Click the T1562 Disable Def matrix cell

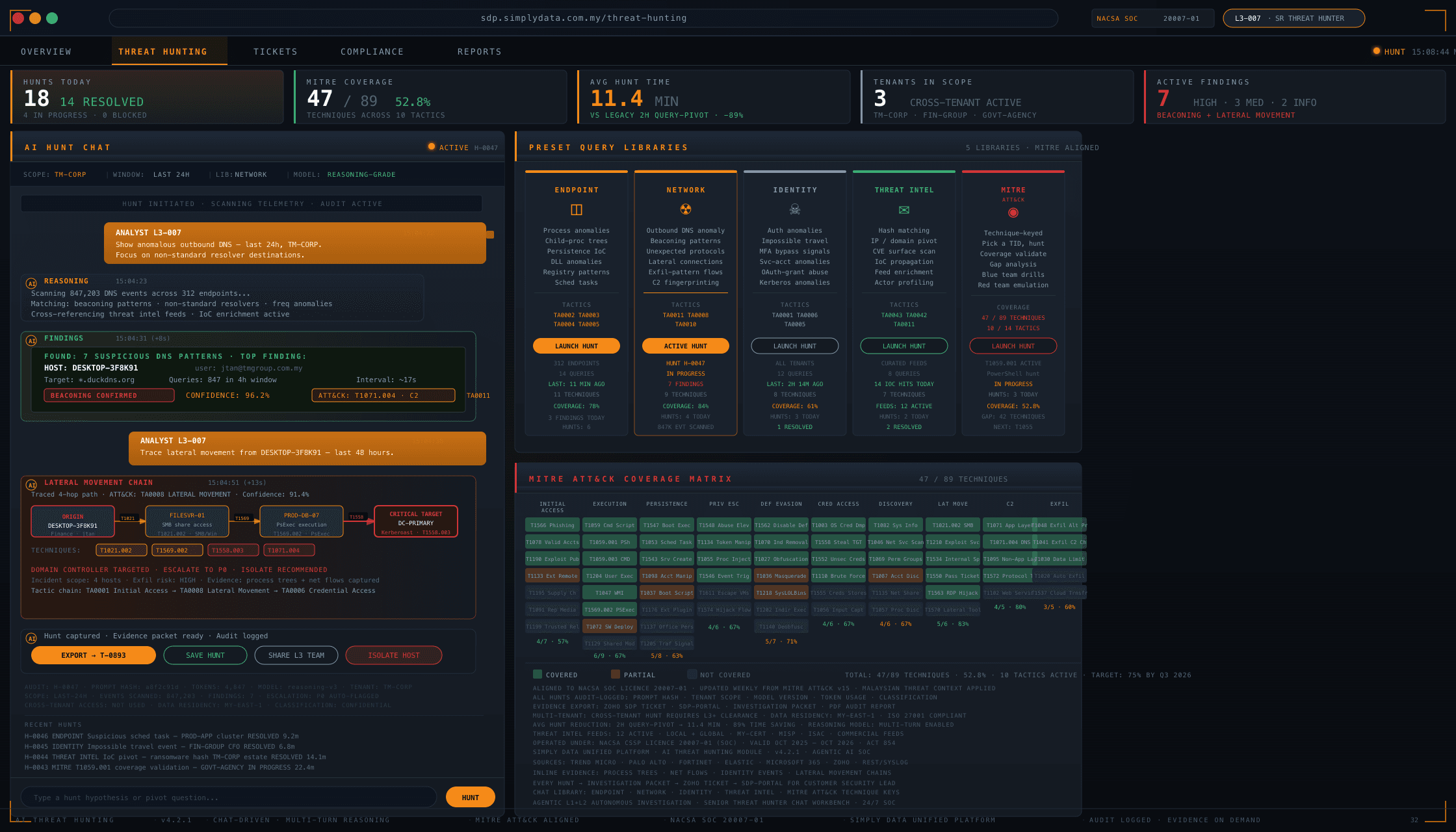click(781, 525)
